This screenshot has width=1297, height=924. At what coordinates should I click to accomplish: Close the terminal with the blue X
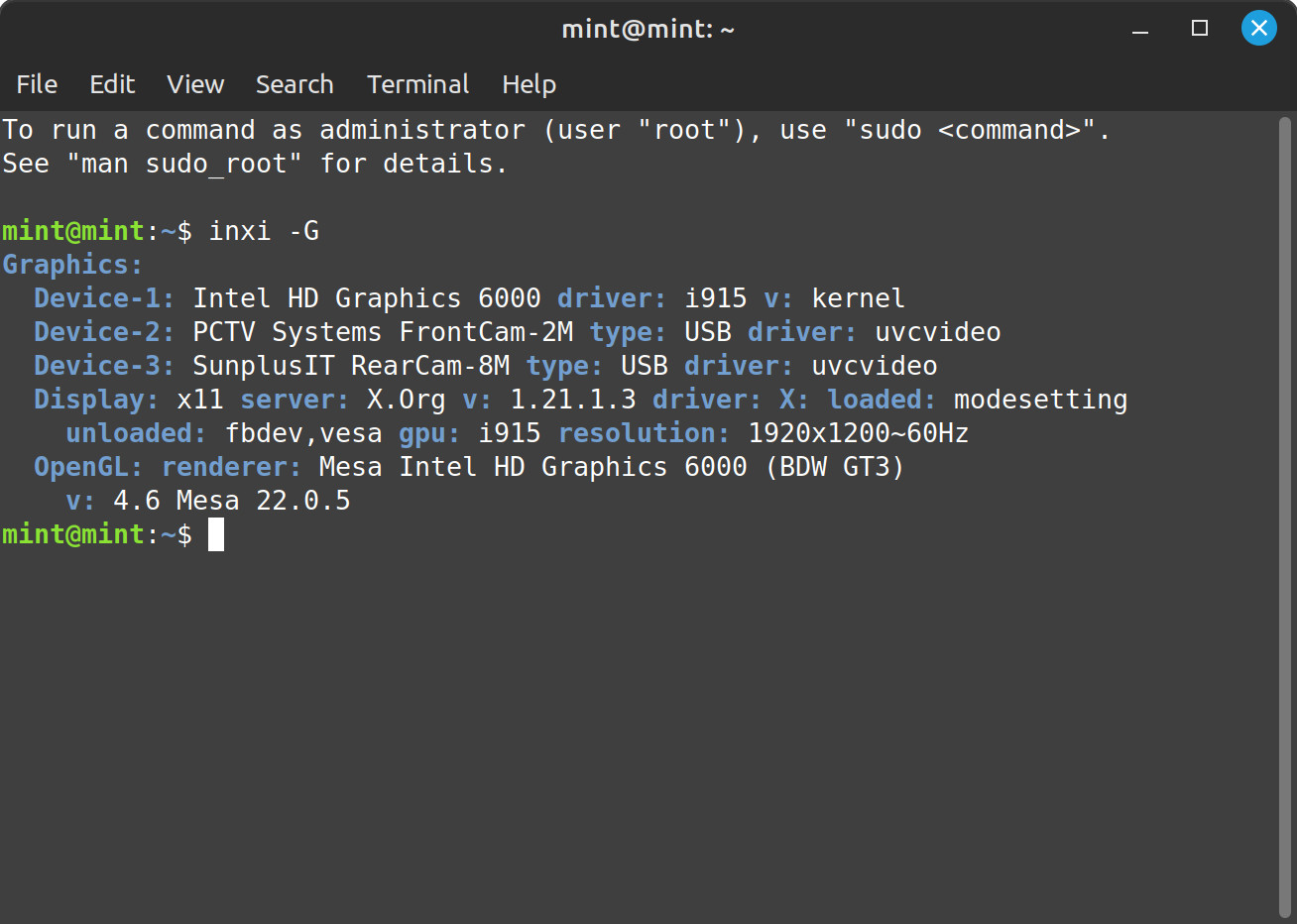[x=1259, y=28]
